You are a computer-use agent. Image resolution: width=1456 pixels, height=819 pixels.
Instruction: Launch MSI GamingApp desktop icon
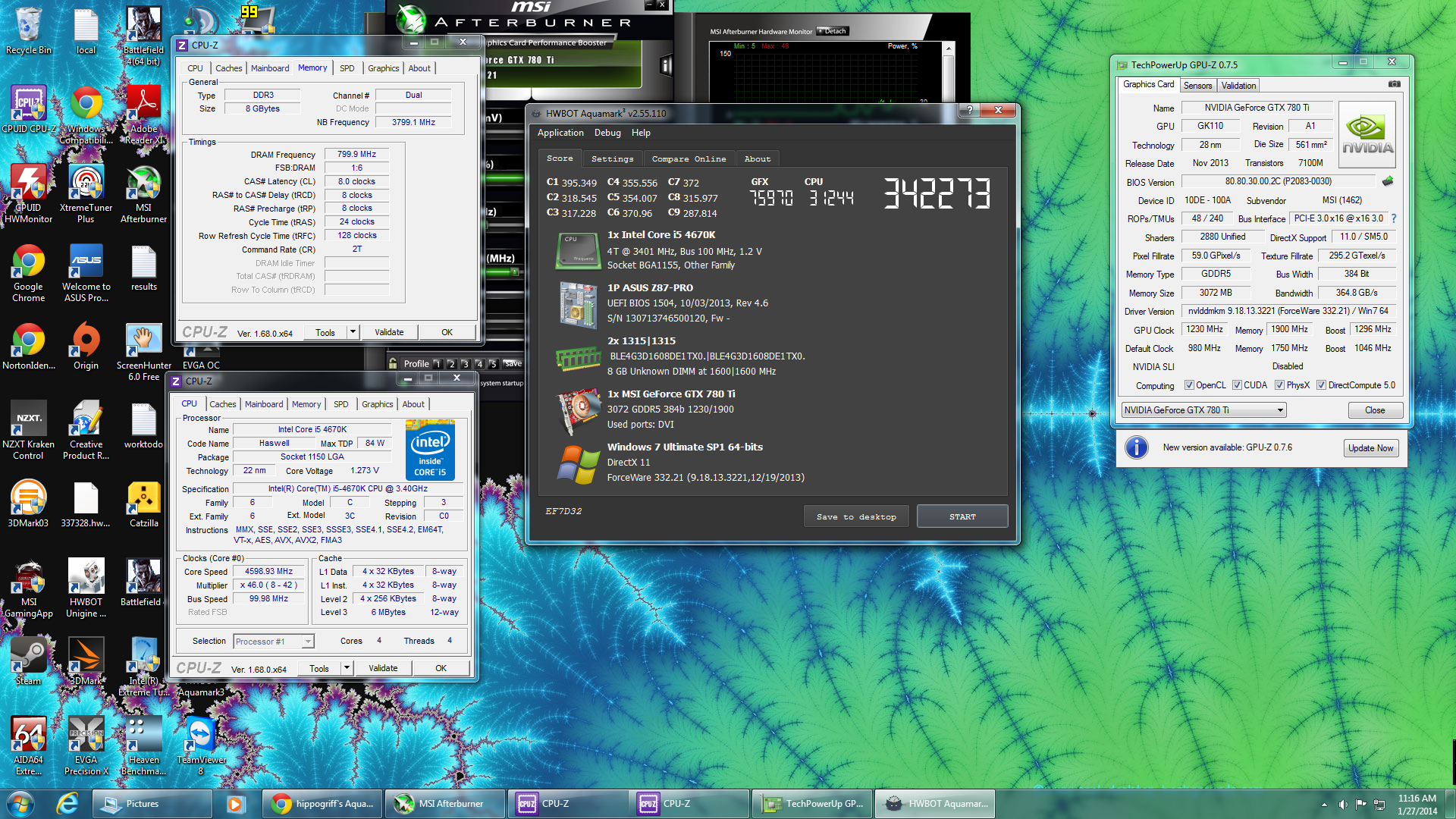click(x=28, y=588)
